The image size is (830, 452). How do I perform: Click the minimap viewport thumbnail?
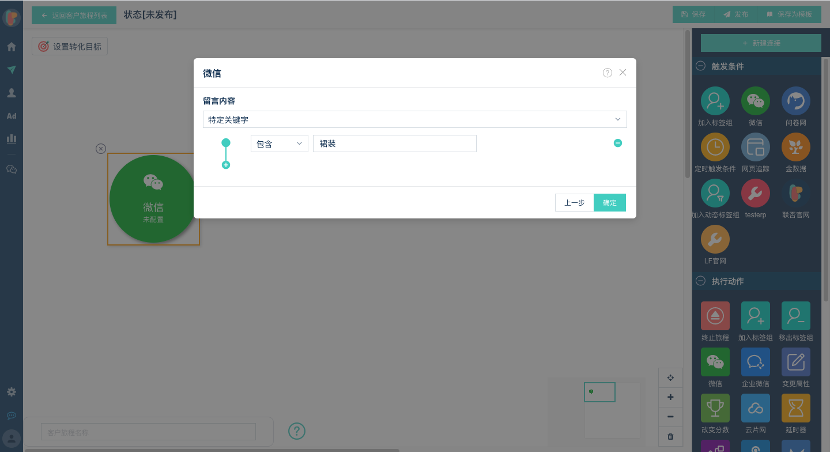click(x=600, y=392)
